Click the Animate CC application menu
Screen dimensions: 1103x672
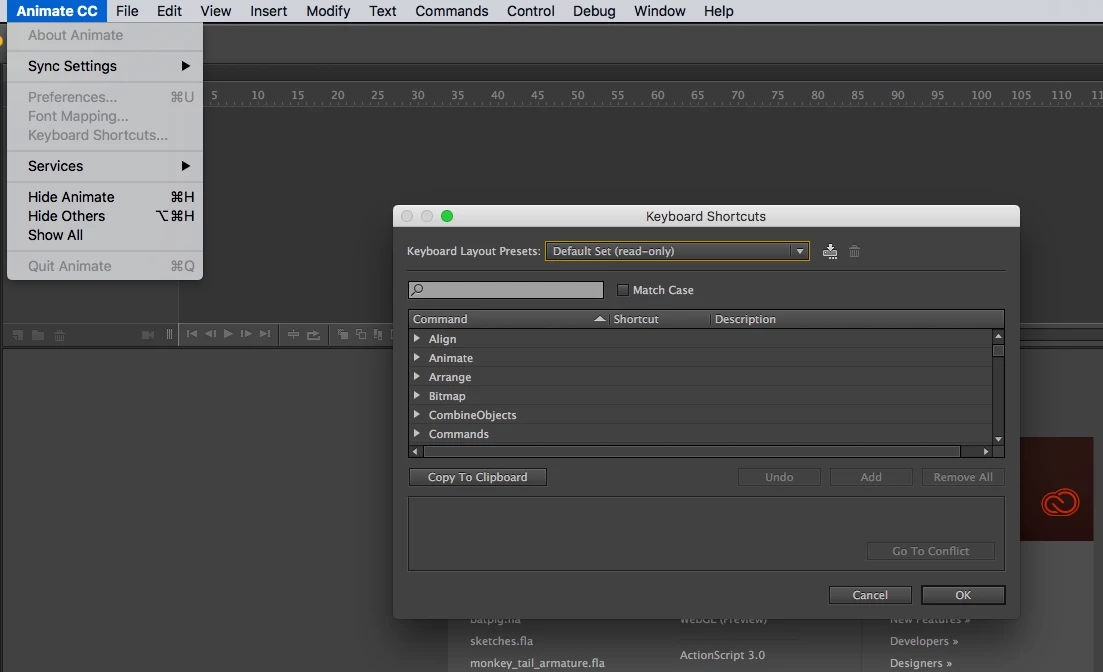coord(57,11)
